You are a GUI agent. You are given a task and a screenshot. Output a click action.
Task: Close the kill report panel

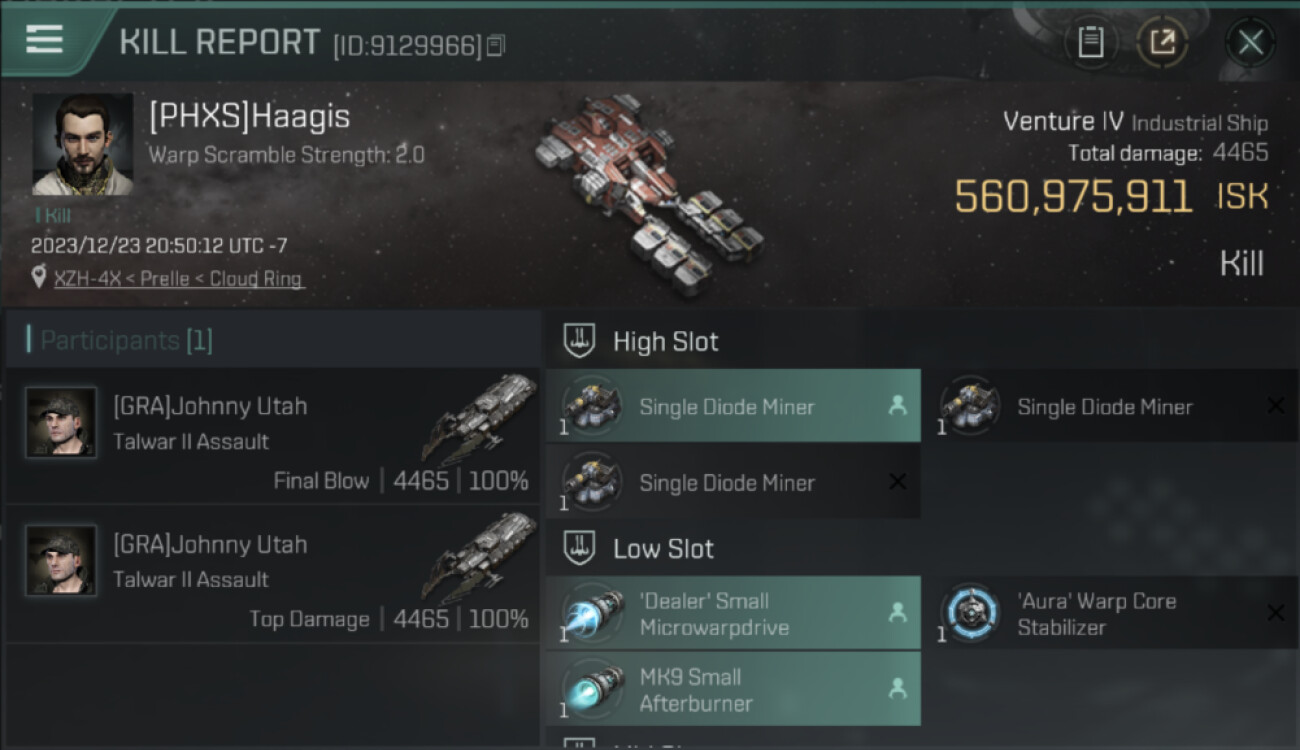coord(1250,42)
